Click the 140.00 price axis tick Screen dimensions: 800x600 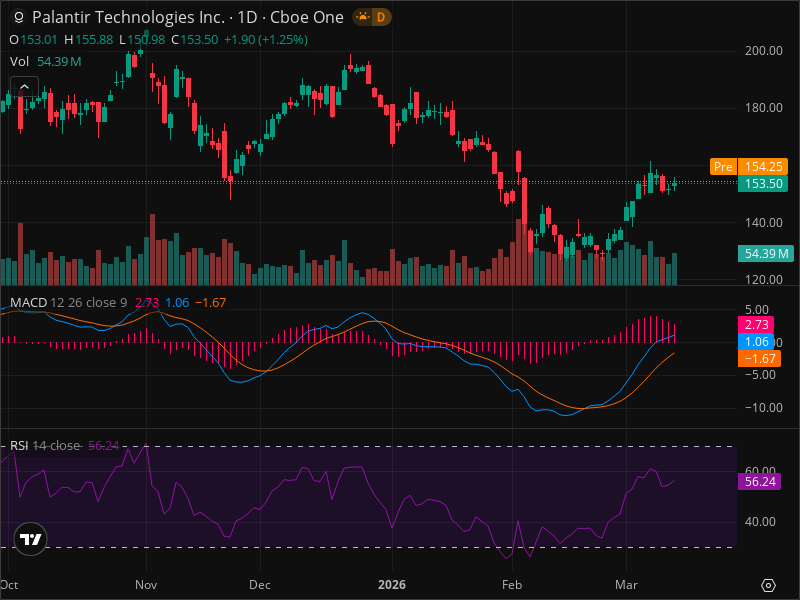pos(764,222)
